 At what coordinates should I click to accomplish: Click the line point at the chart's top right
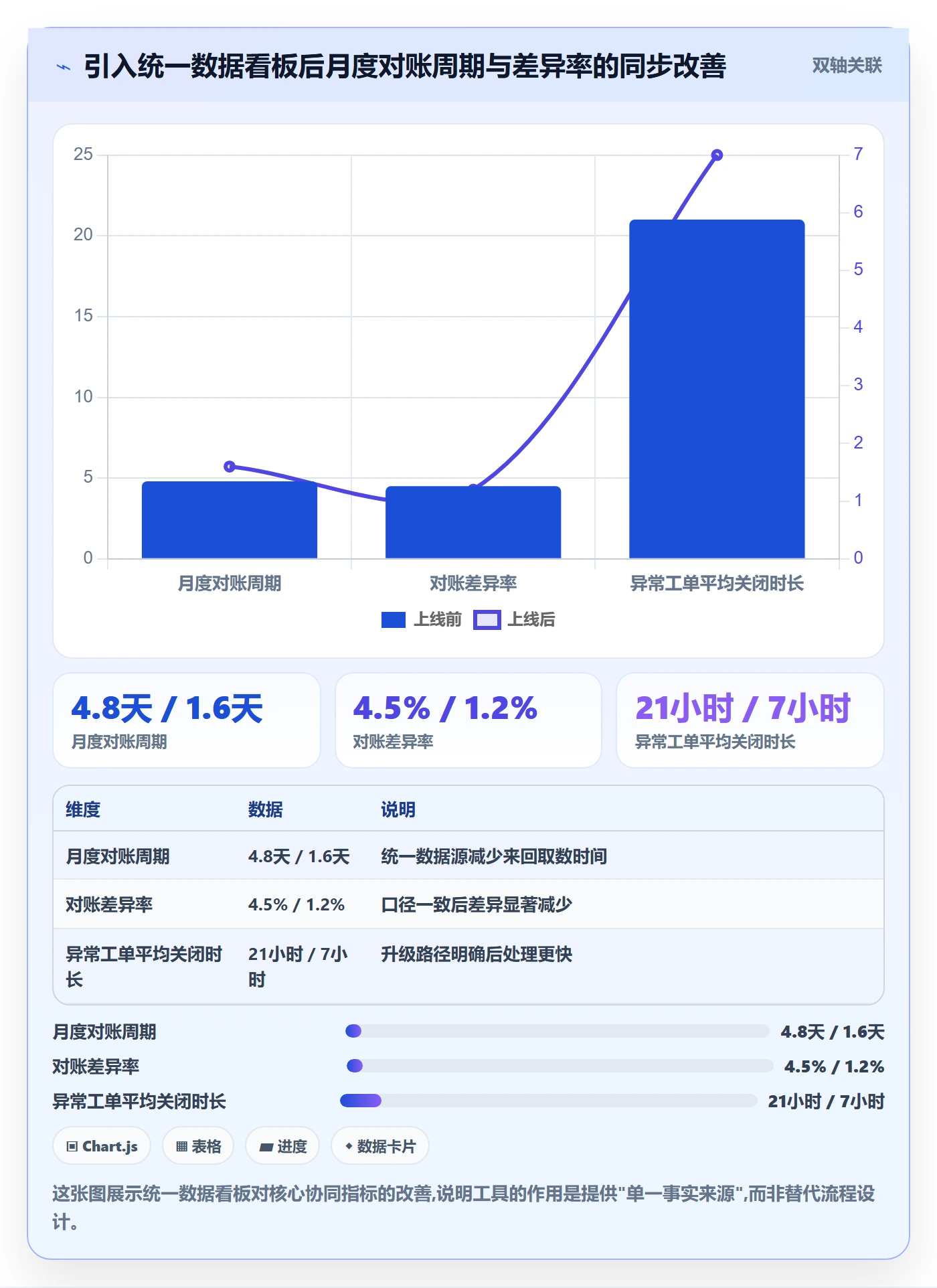point(717,155)
